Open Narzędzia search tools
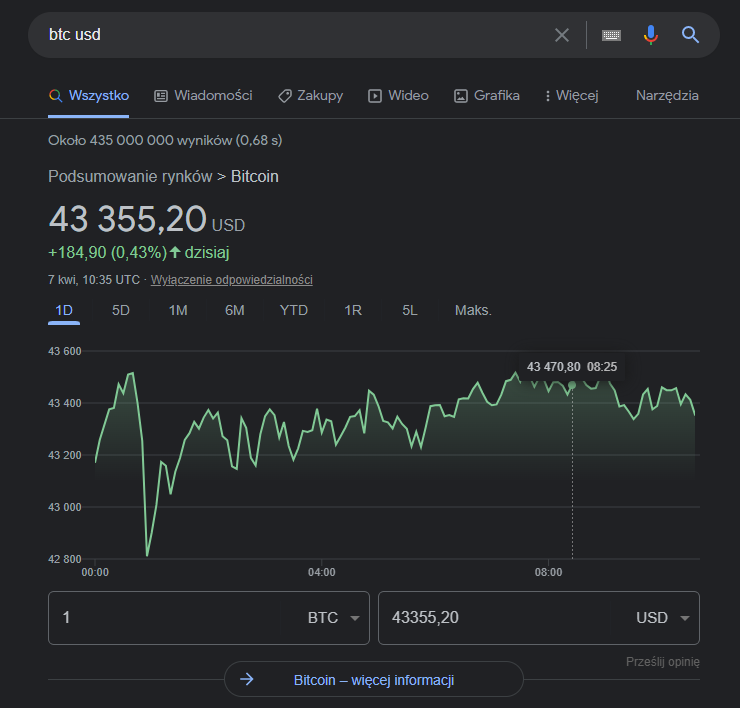 (667, 96)
